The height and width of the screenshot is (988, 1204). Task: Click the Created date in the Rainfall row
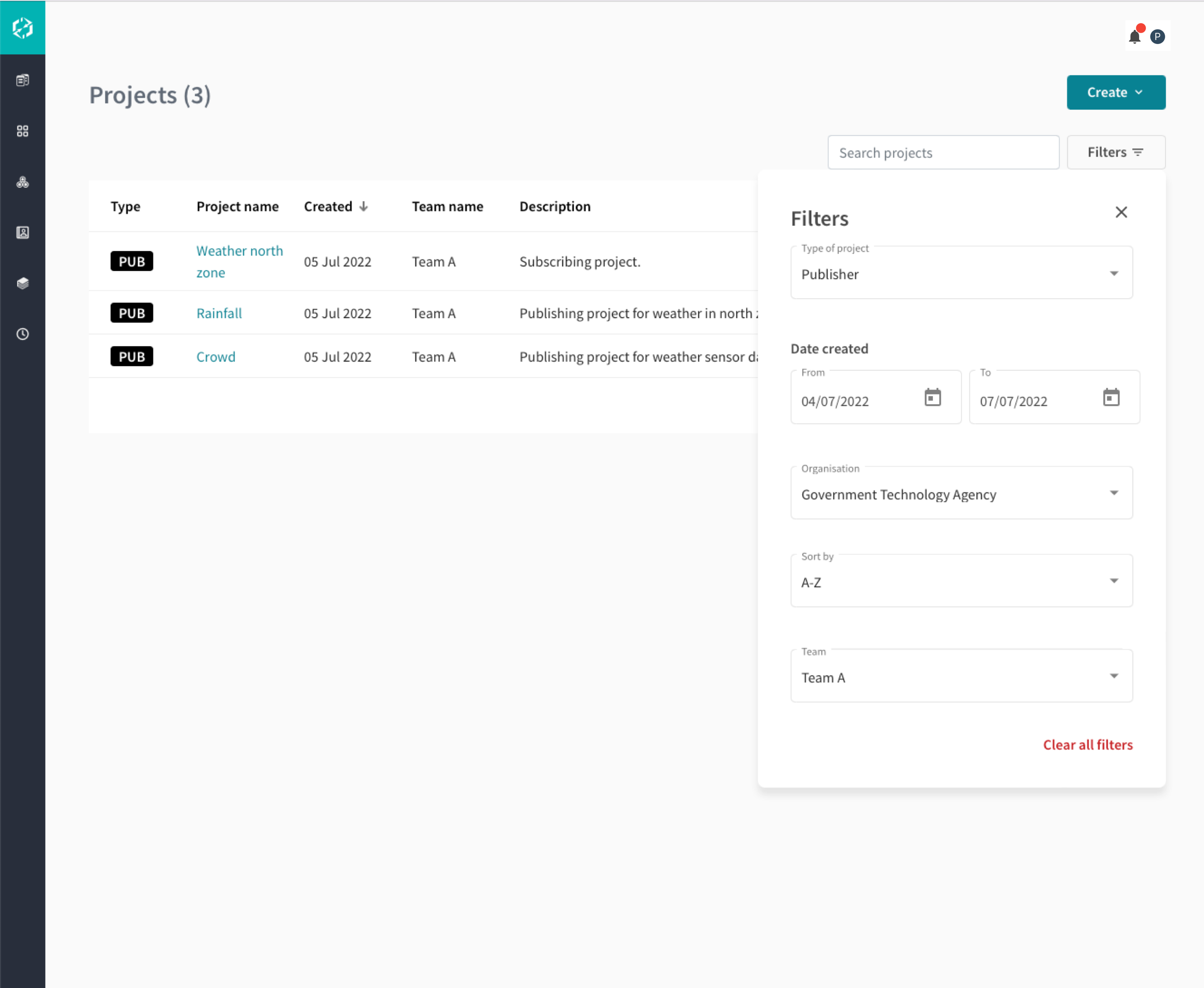tap(337, 313)
